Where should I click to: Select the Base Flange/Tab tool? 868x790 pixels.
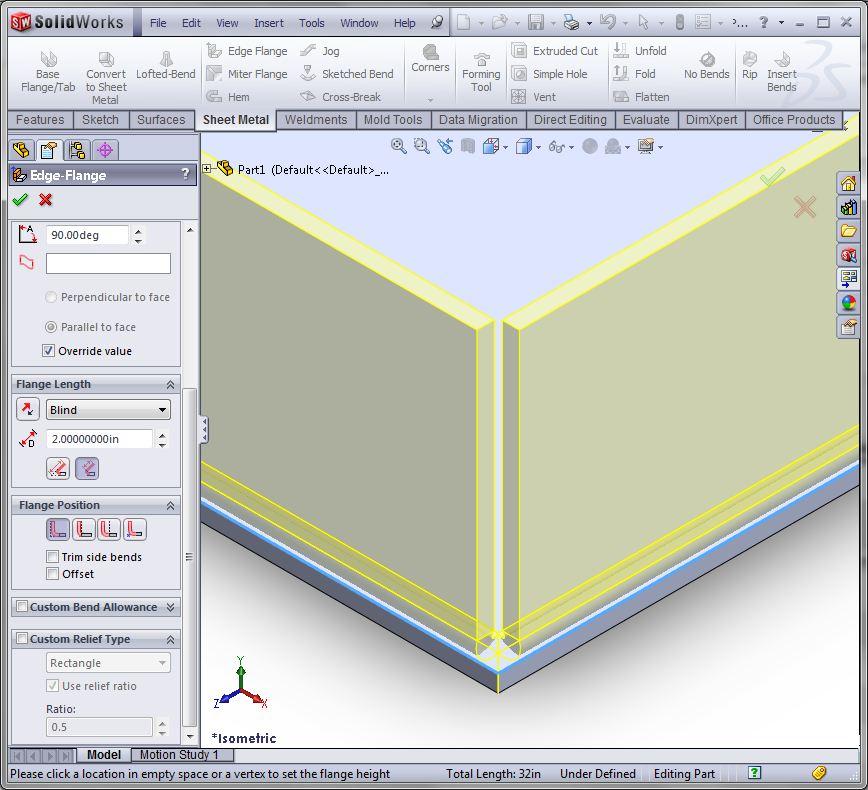[48, 72]
